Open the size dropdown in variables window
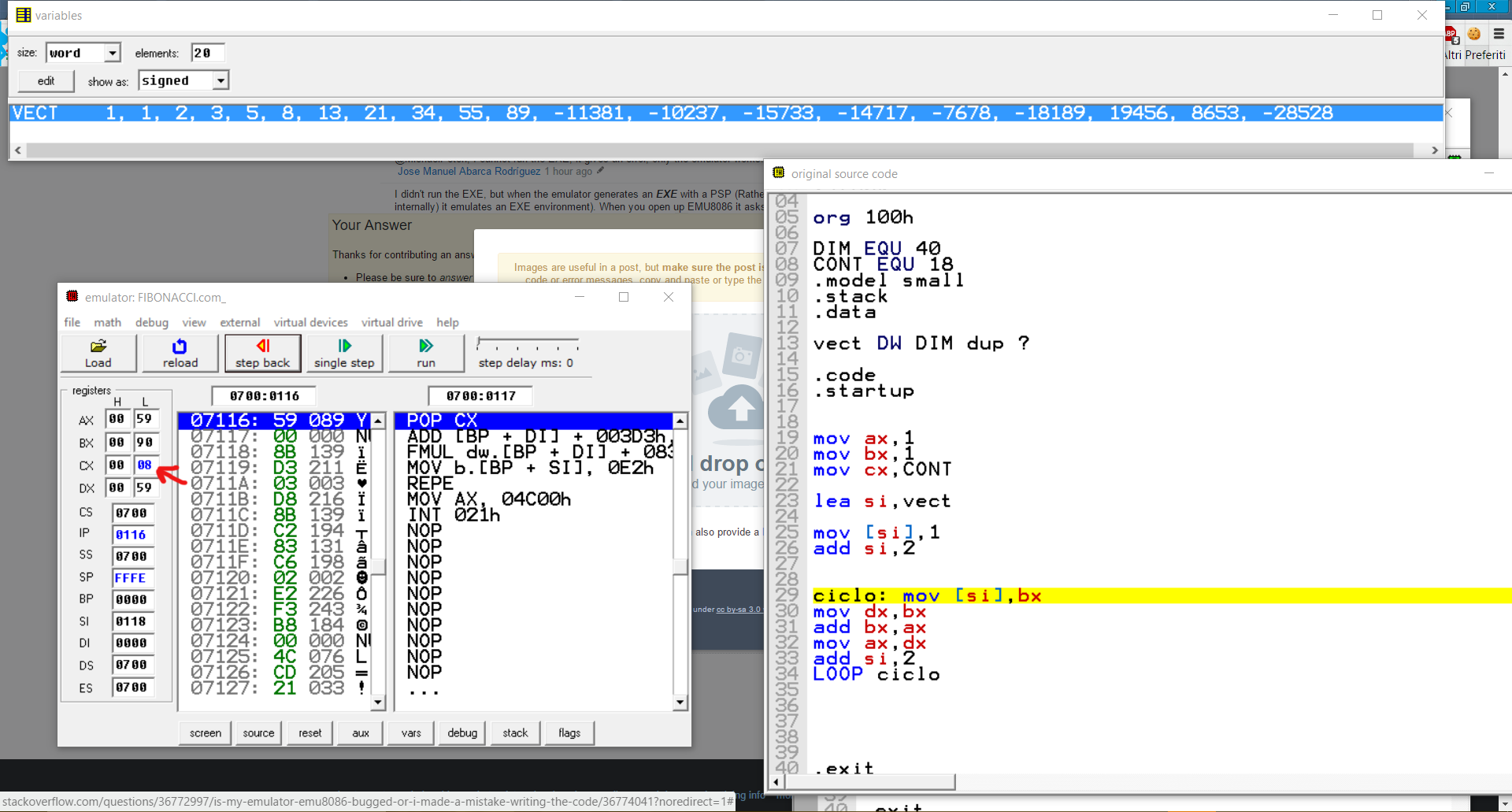This screenshot has height=812, width=1512. (113, 53)
